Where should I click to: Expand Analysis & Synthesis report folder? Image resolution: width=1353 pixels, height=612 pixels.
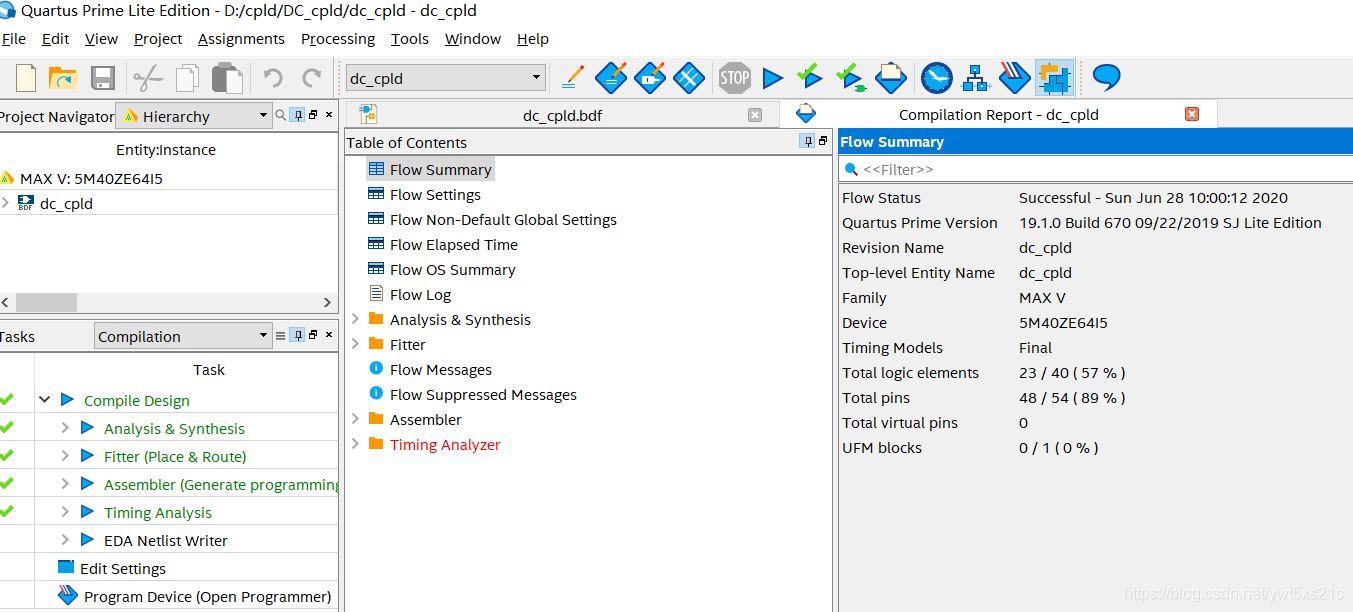click(x=355, y=319)
